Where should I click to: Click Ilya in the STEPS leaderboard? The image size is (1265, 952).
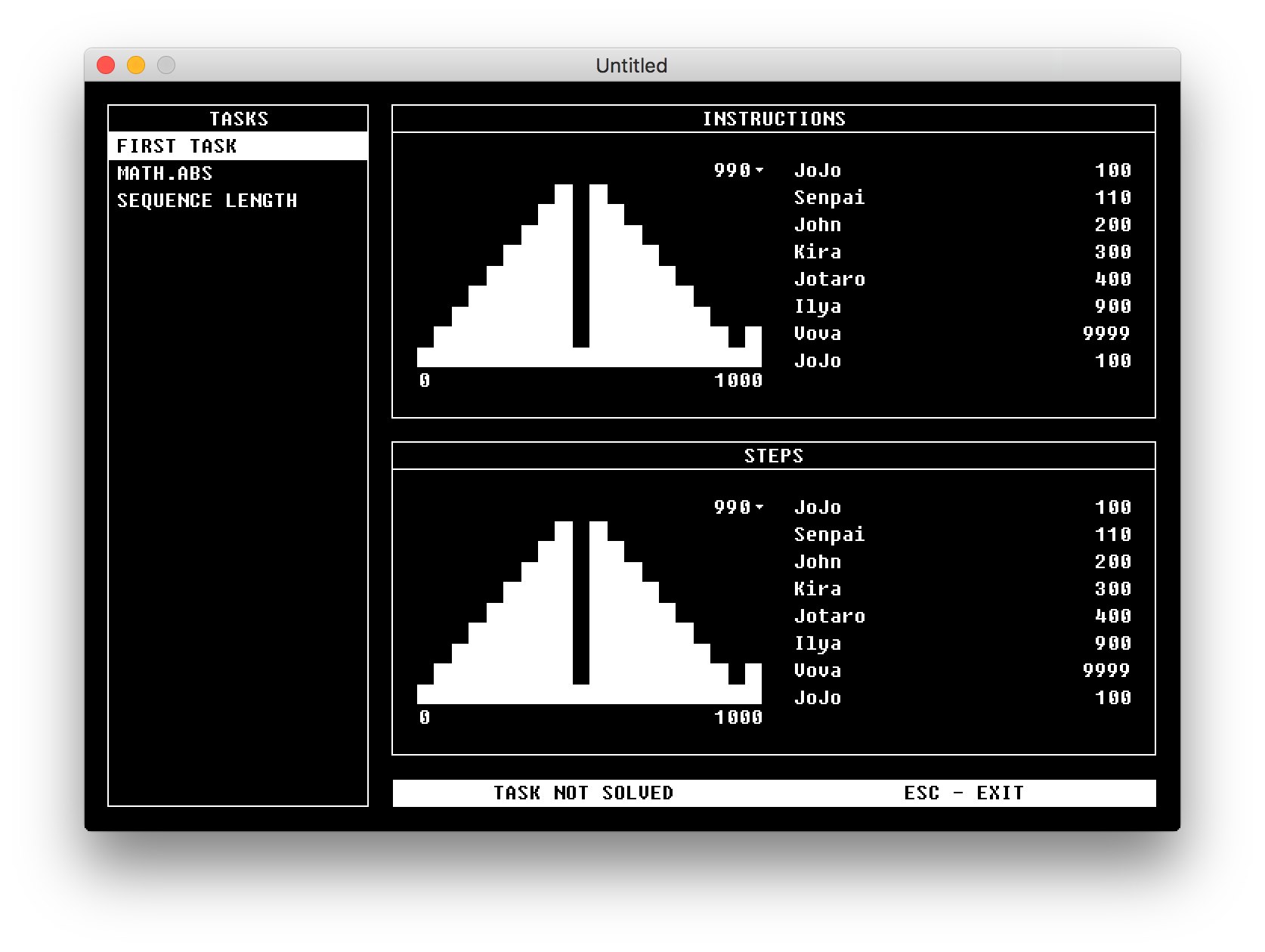point(818,643)
